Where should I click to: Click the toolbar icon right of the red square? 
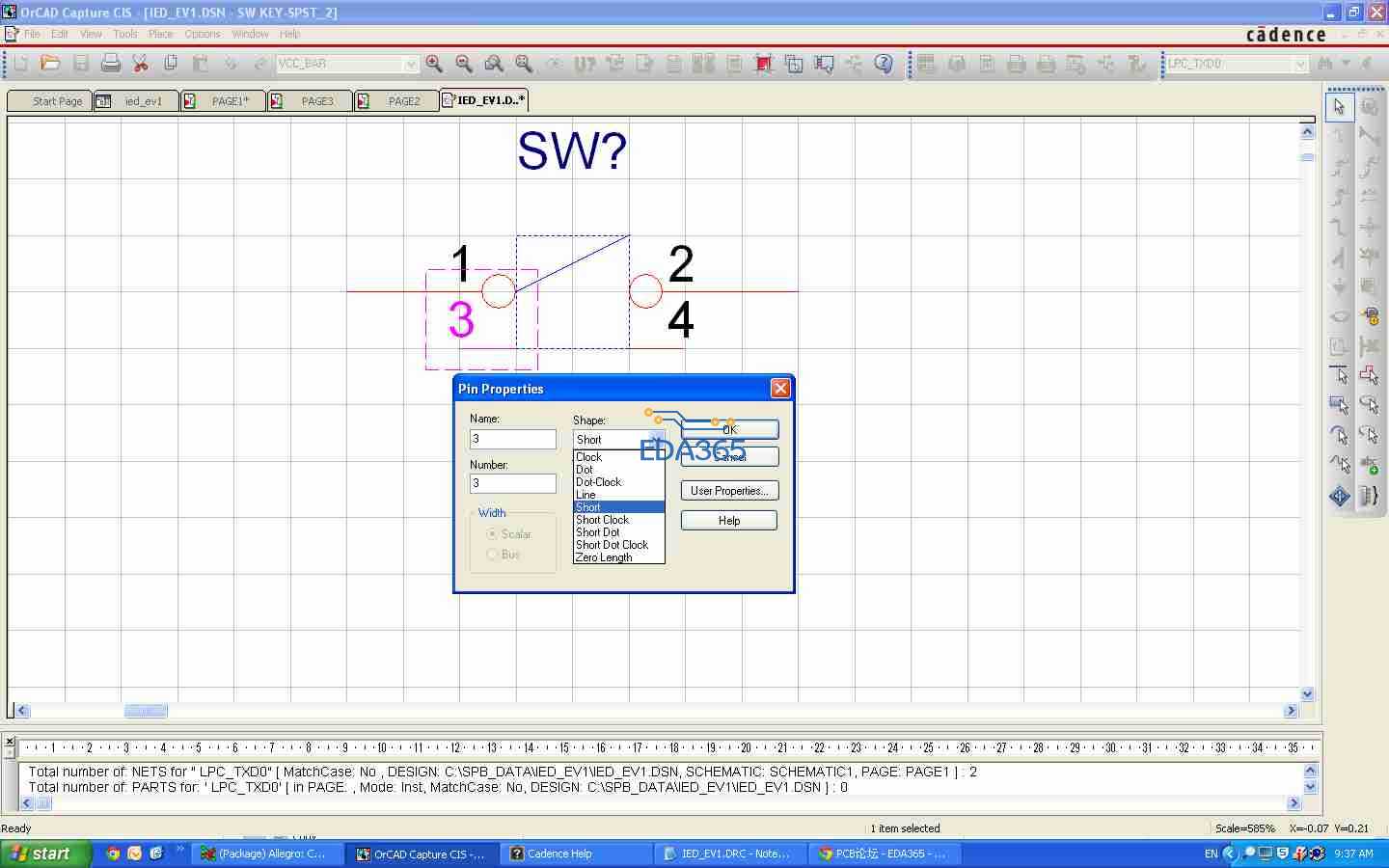[794, 64]
